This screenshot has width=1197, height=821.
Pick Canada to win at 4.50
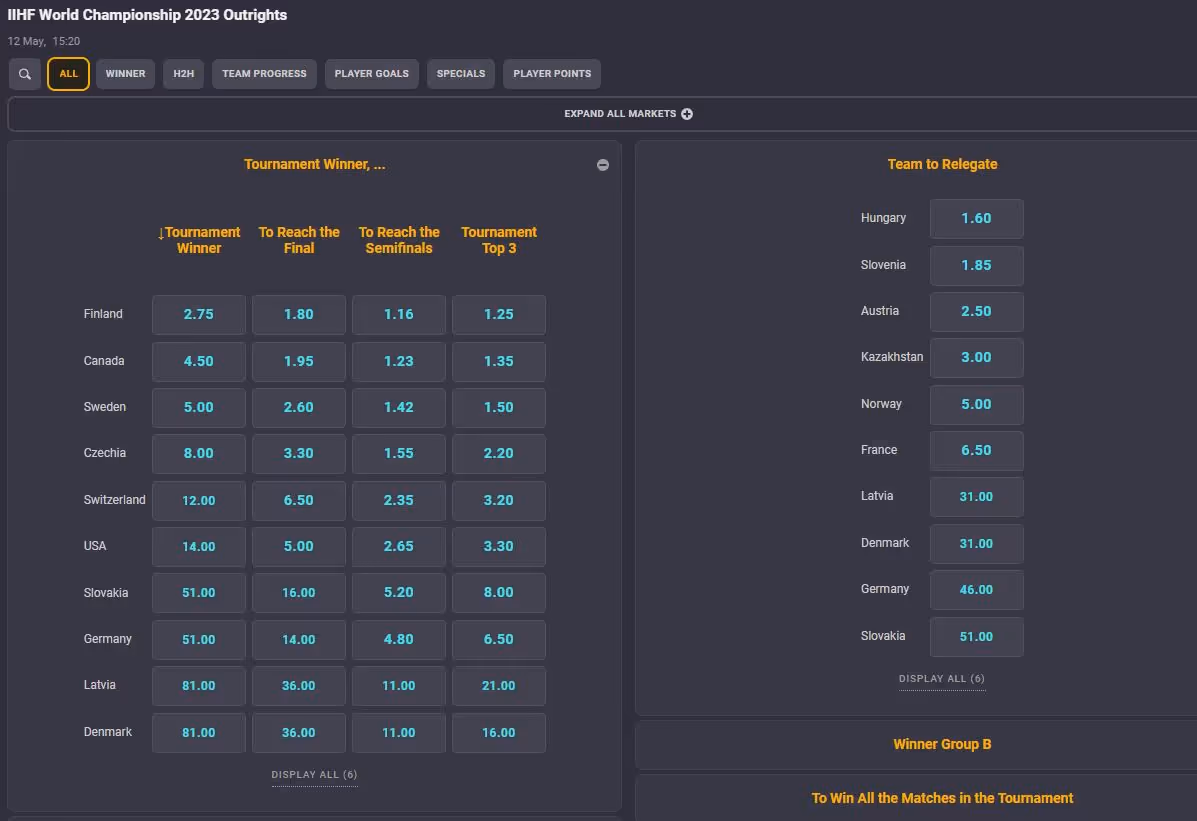tap(198, 361)
